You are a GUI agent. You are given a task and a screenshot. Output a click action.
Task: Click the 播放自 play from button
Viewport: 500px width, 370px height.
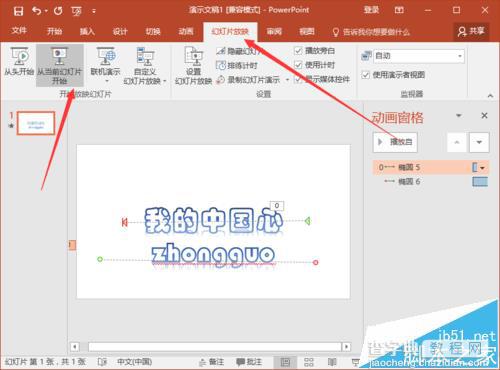pos(395,142)
